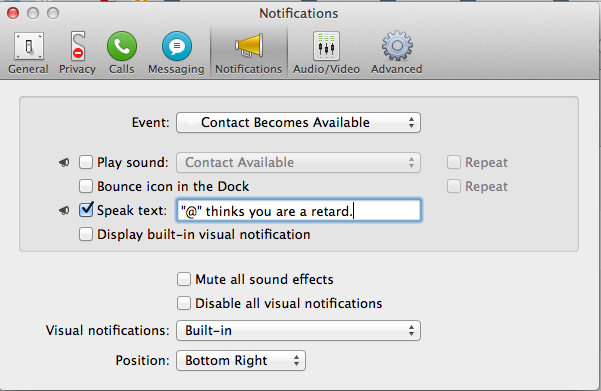The width and height of the screenshot is (601, 391).
Task: Open the Advanced gear preferences pane
Action: point(397,53)
